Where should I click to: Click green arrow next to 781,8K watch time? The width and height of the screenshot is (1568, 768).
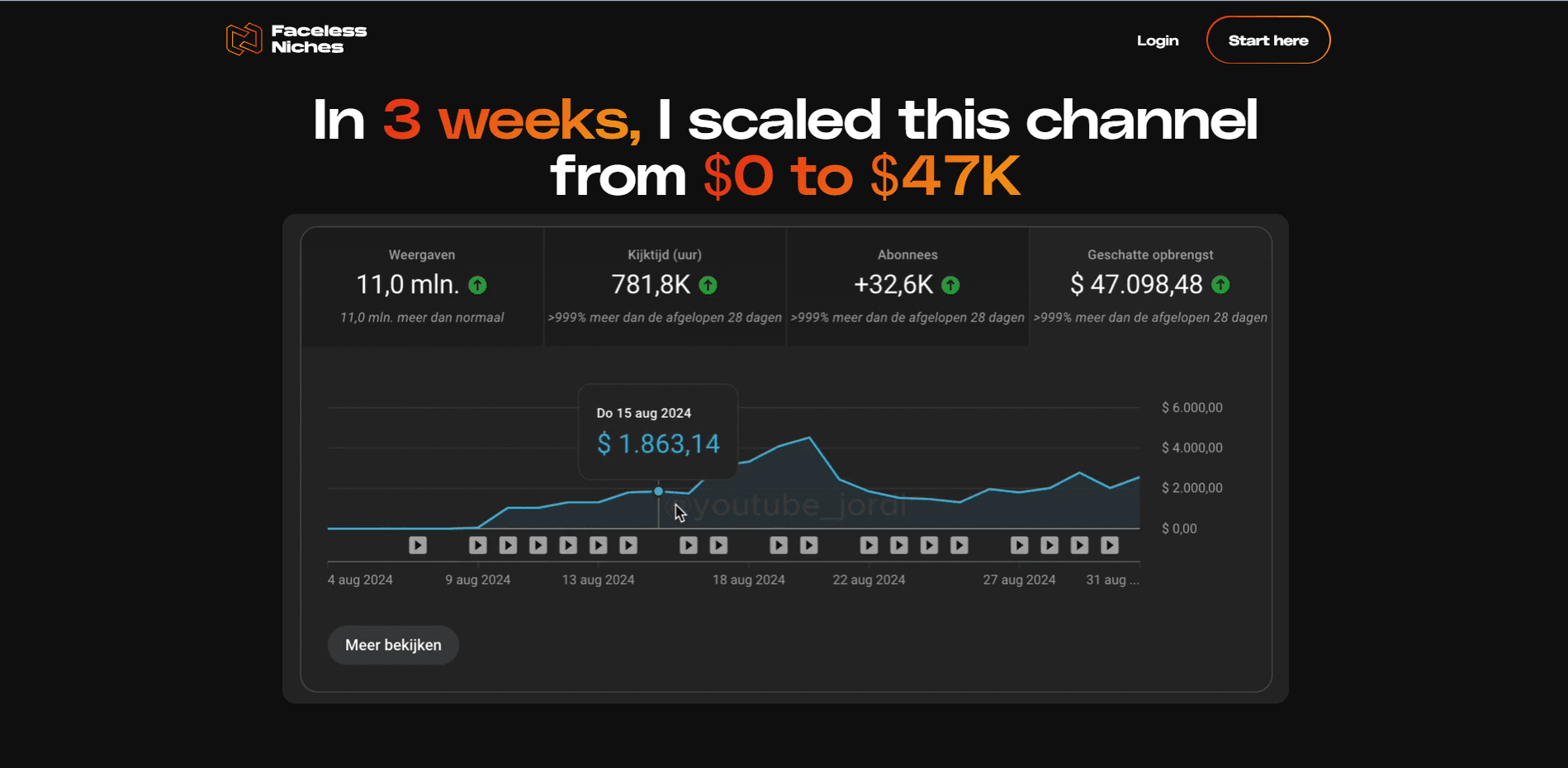[x=708, y=285]
